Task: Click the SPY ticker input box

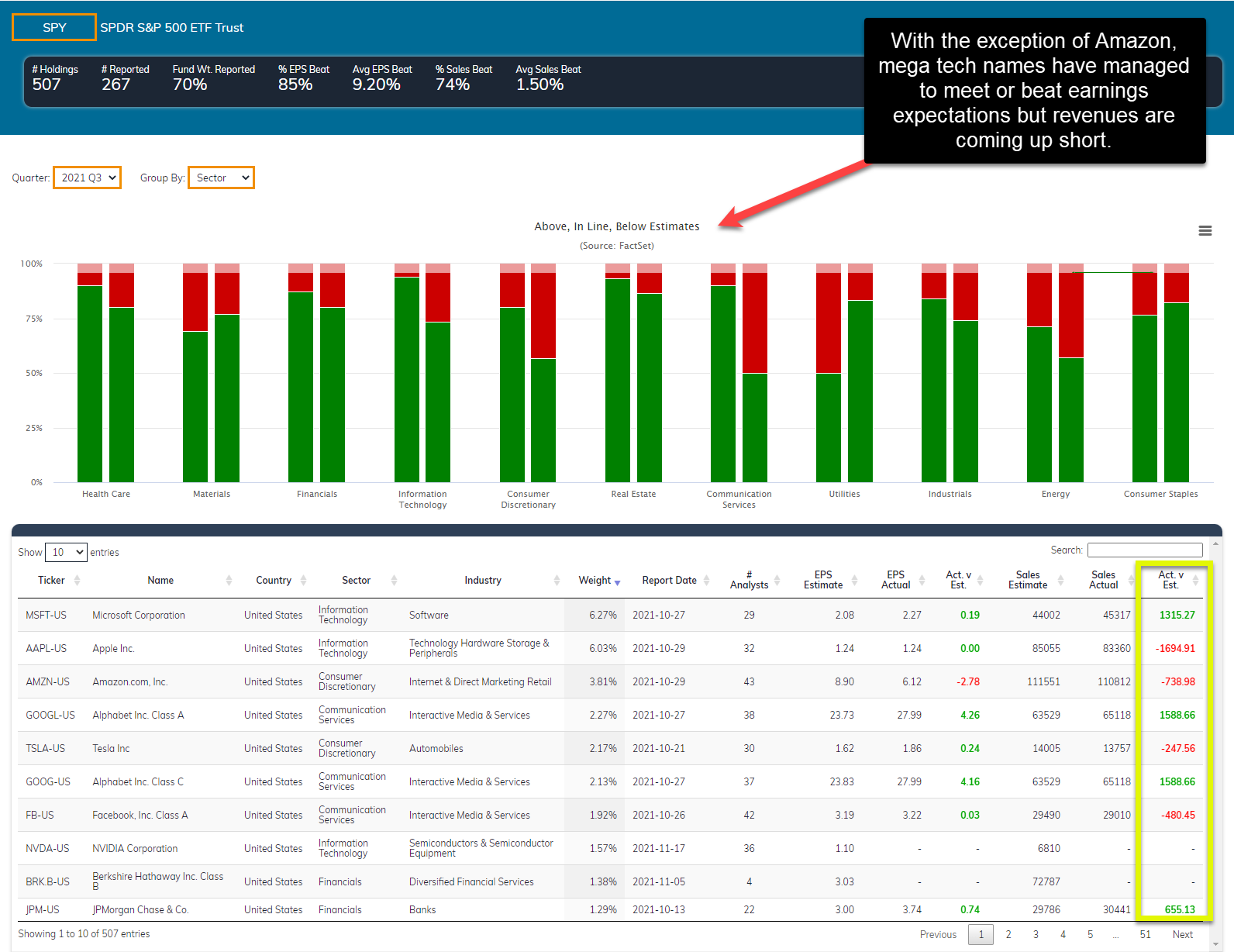Action: click(54, 27)
